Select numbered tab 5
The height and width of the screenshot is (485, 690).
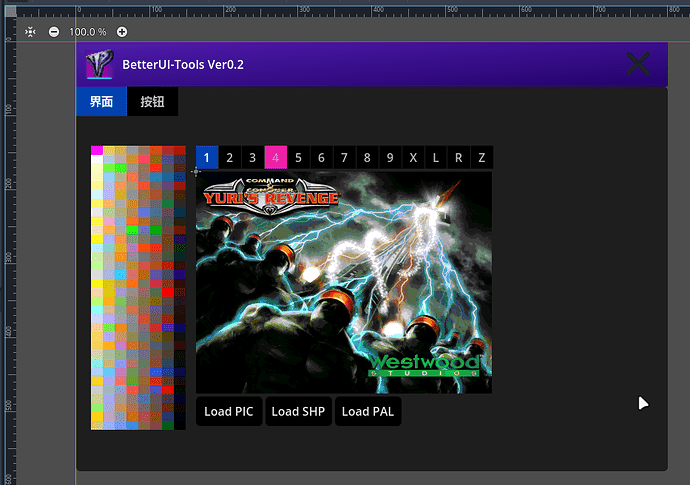pyautogui.click(x=298, y=158)
